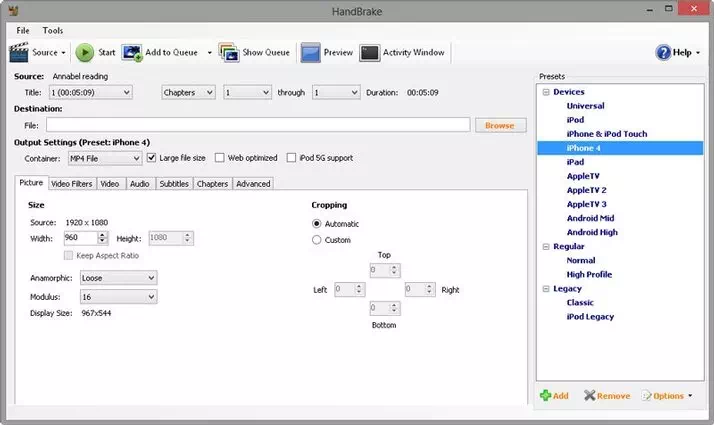Collapse the Regular preset group
The width and height of the screenshot is (714, 425).
coord(546,246)
